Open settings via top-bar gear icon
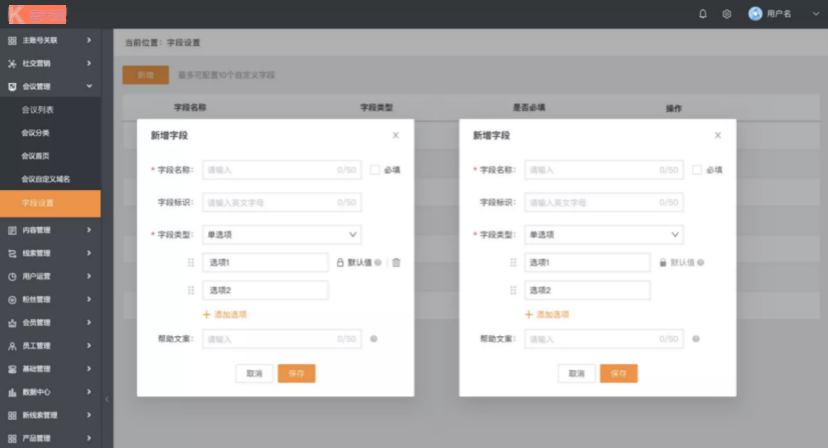 [x=727, y=14]
